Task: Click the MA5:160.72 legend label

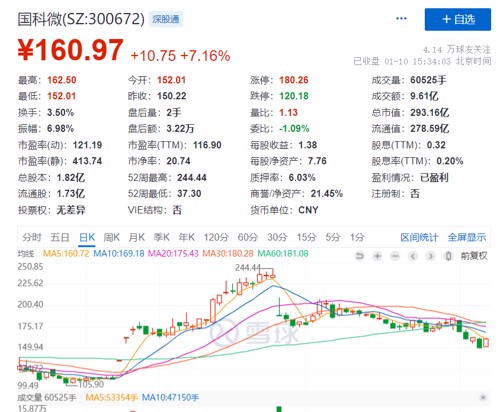Action: click(66, 254)
